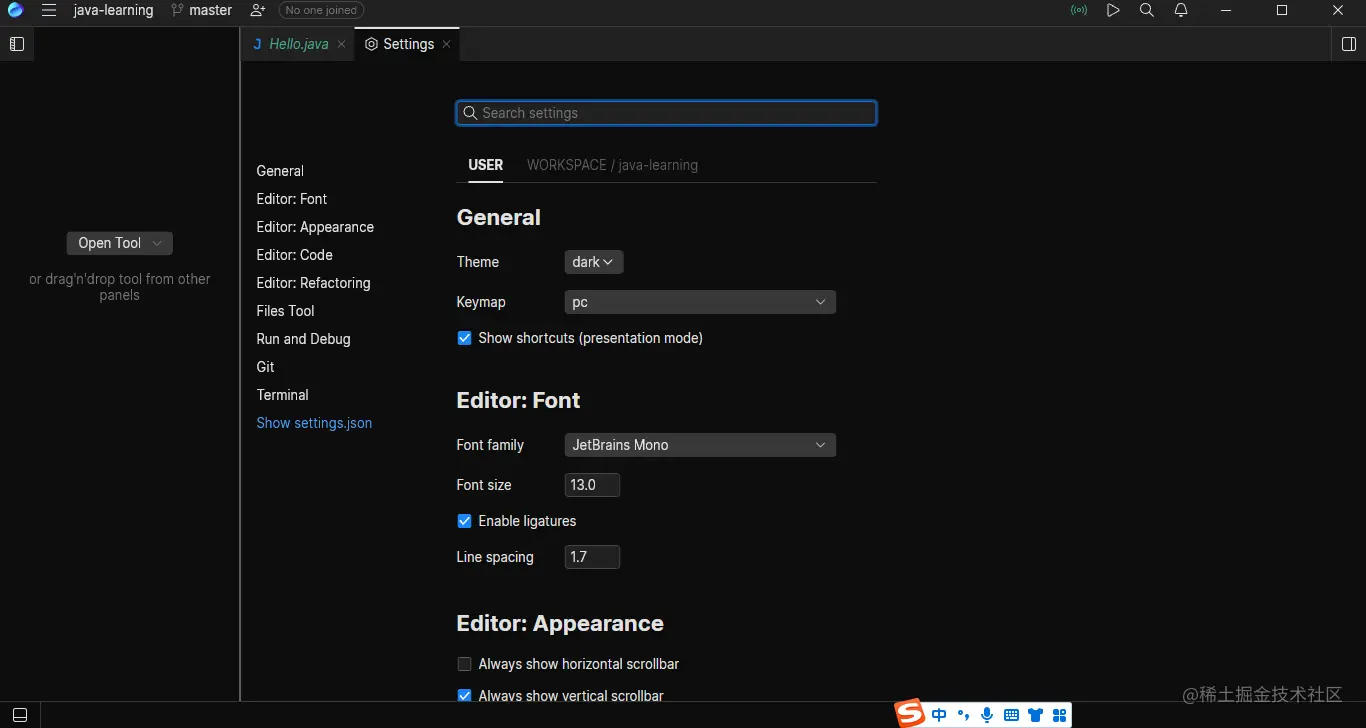
Task: Close the Settings tab
Action: [x=446, y=44]
